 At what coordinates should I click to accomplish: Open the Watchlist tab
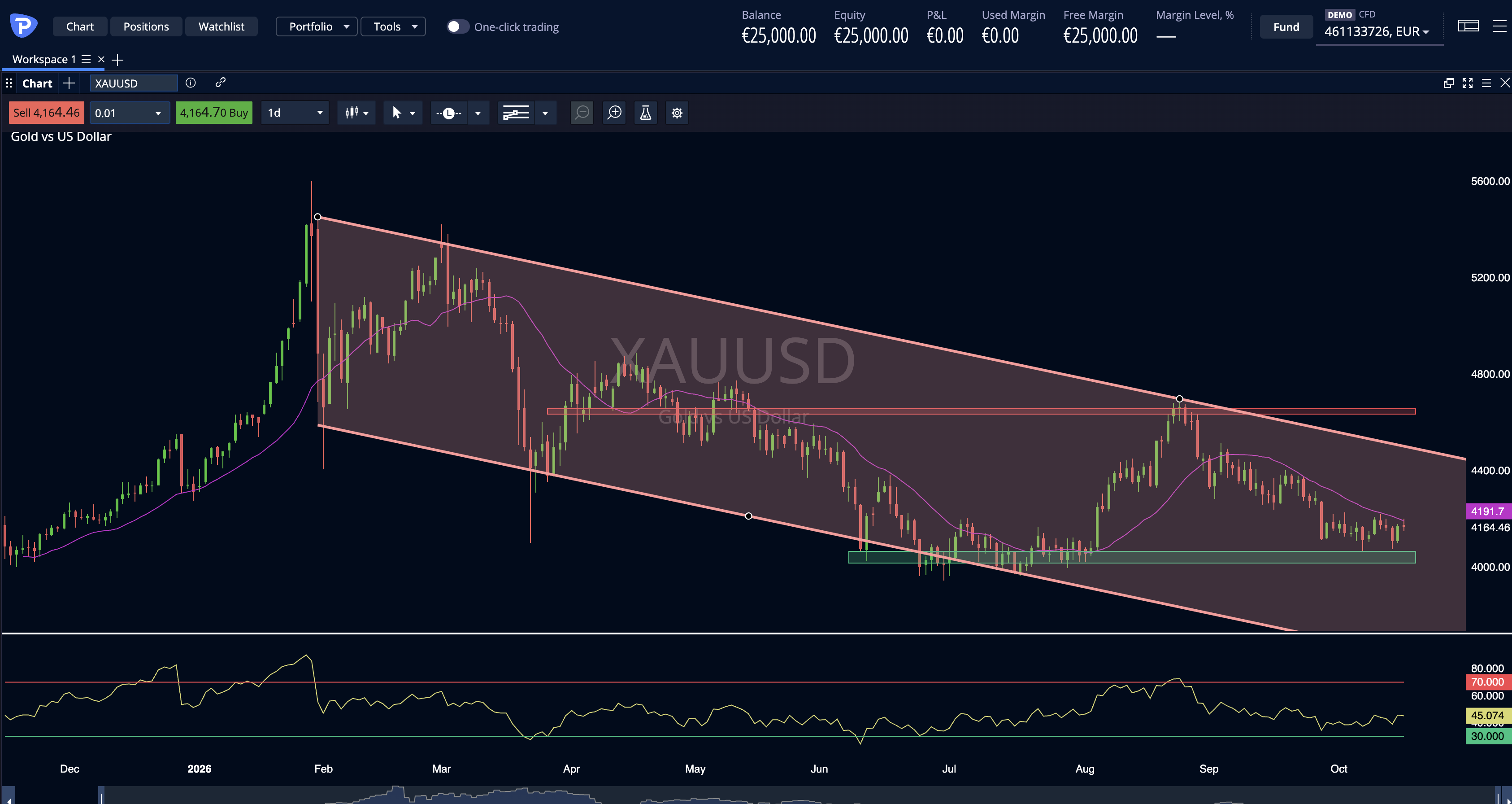pos(221,26)
